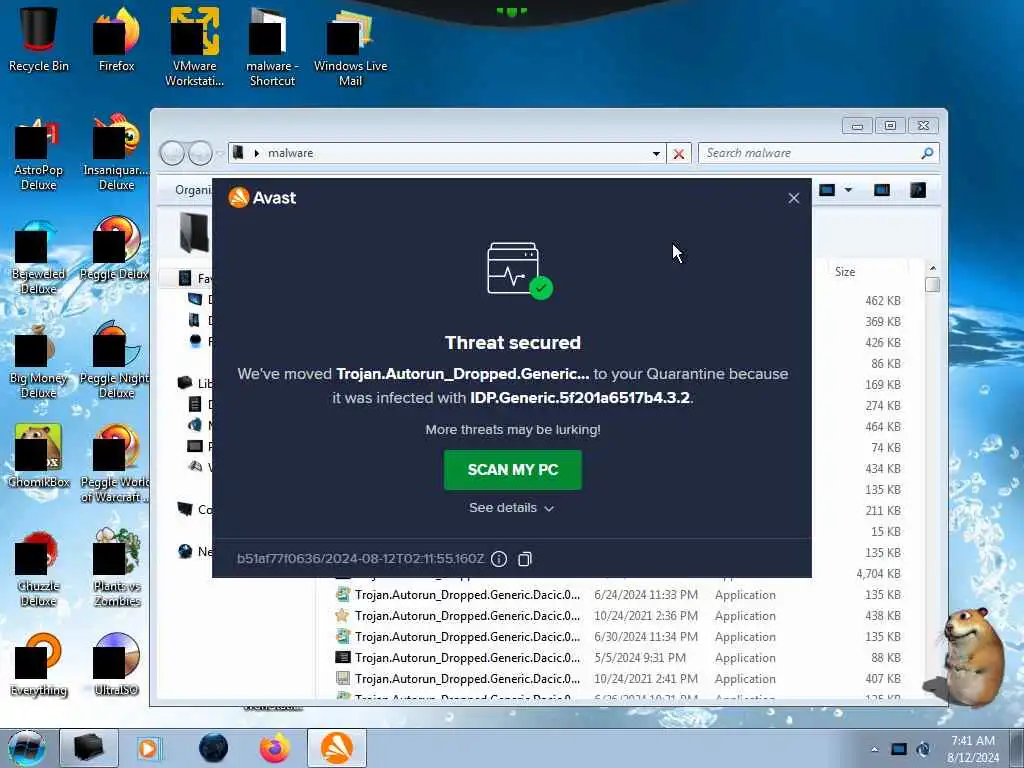This screenshot has width=1024, height=768.
Task: Sort by the Size column header
Action: pos(845,272)
